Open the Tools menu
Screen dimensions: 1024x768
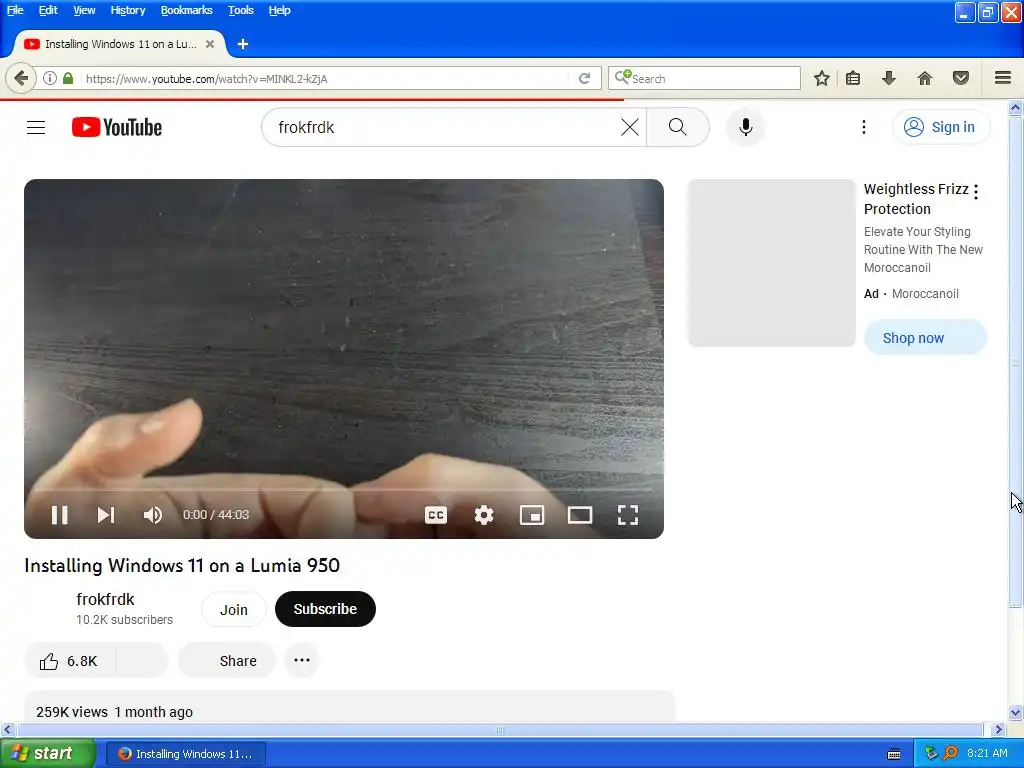tap(240, 10)
